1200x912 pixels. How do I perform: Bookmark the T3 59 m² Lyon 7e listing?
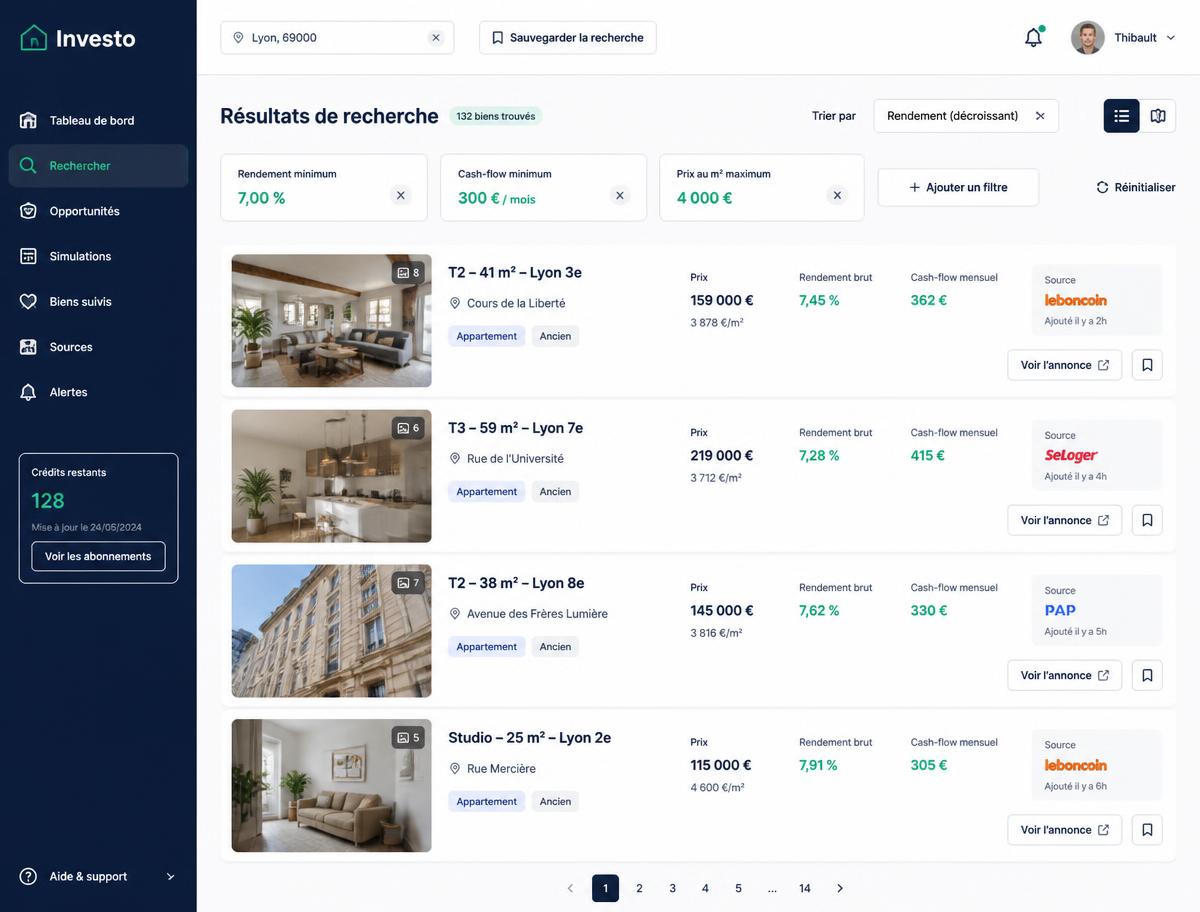pyautogui.click(x=1147, y=520)
